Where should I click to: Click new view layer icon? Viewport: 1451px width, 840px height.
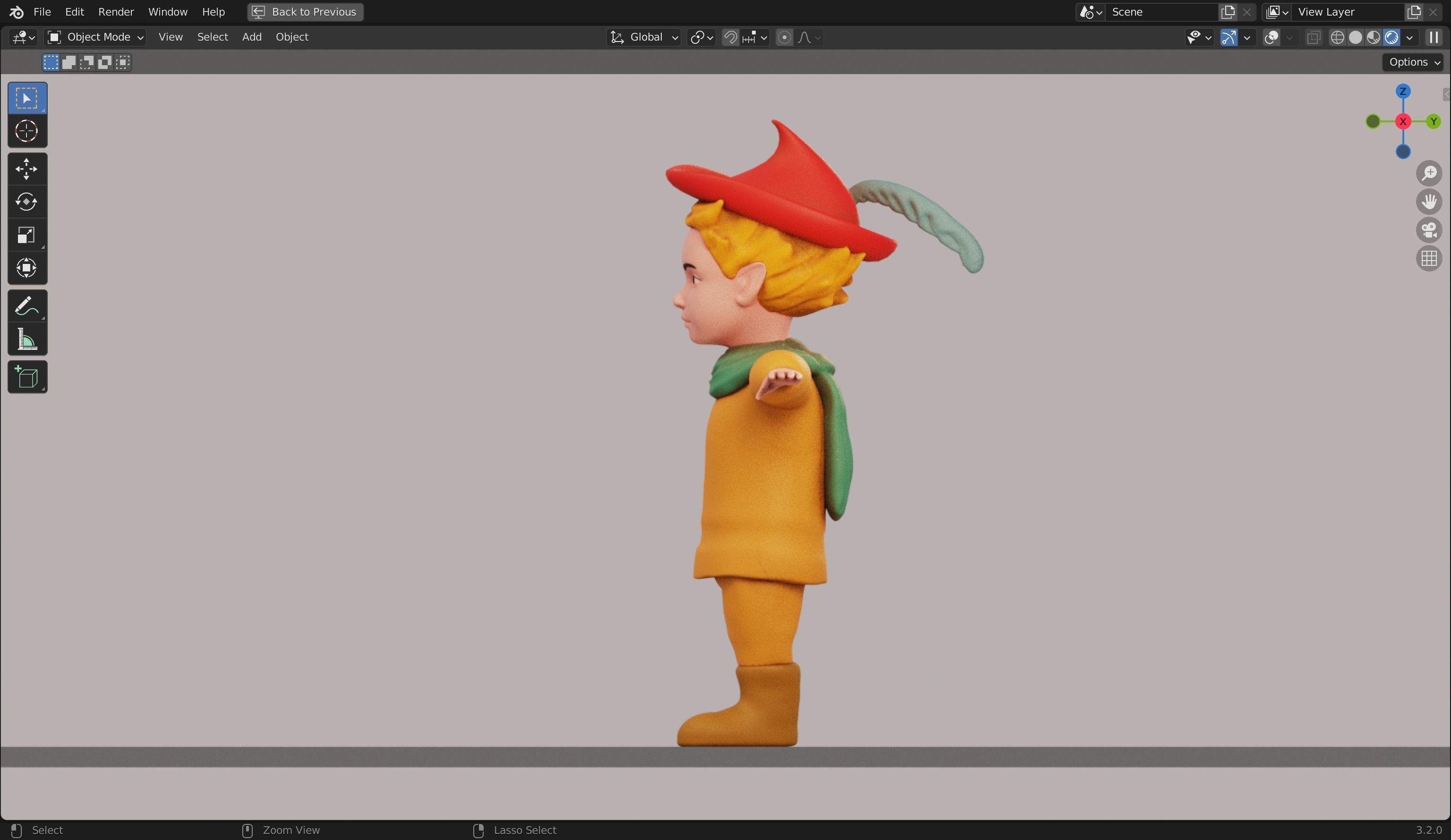1414,12
